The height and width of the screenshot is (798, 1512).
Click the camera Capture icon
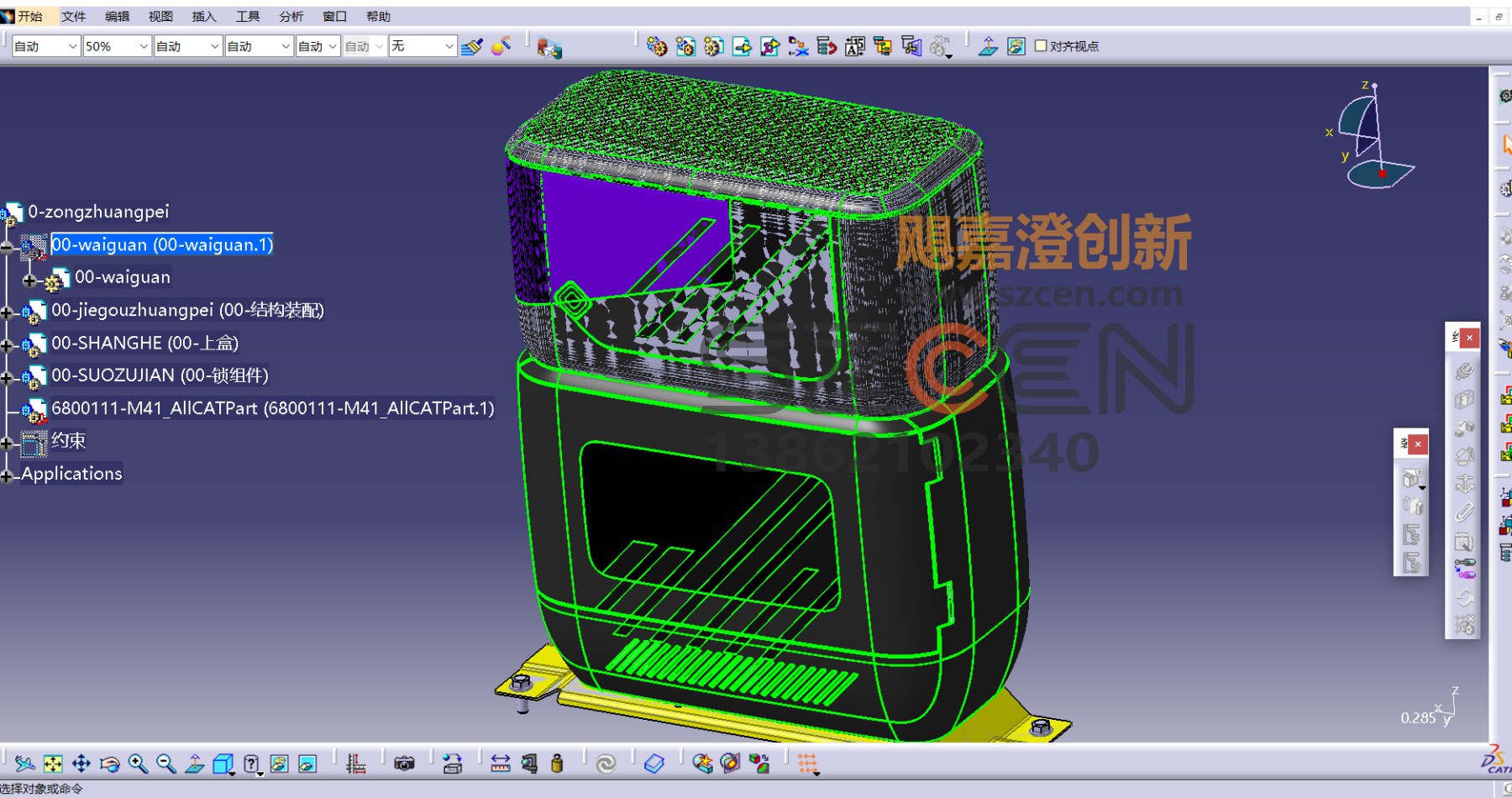pyautogui.click(x=405, y=764)
